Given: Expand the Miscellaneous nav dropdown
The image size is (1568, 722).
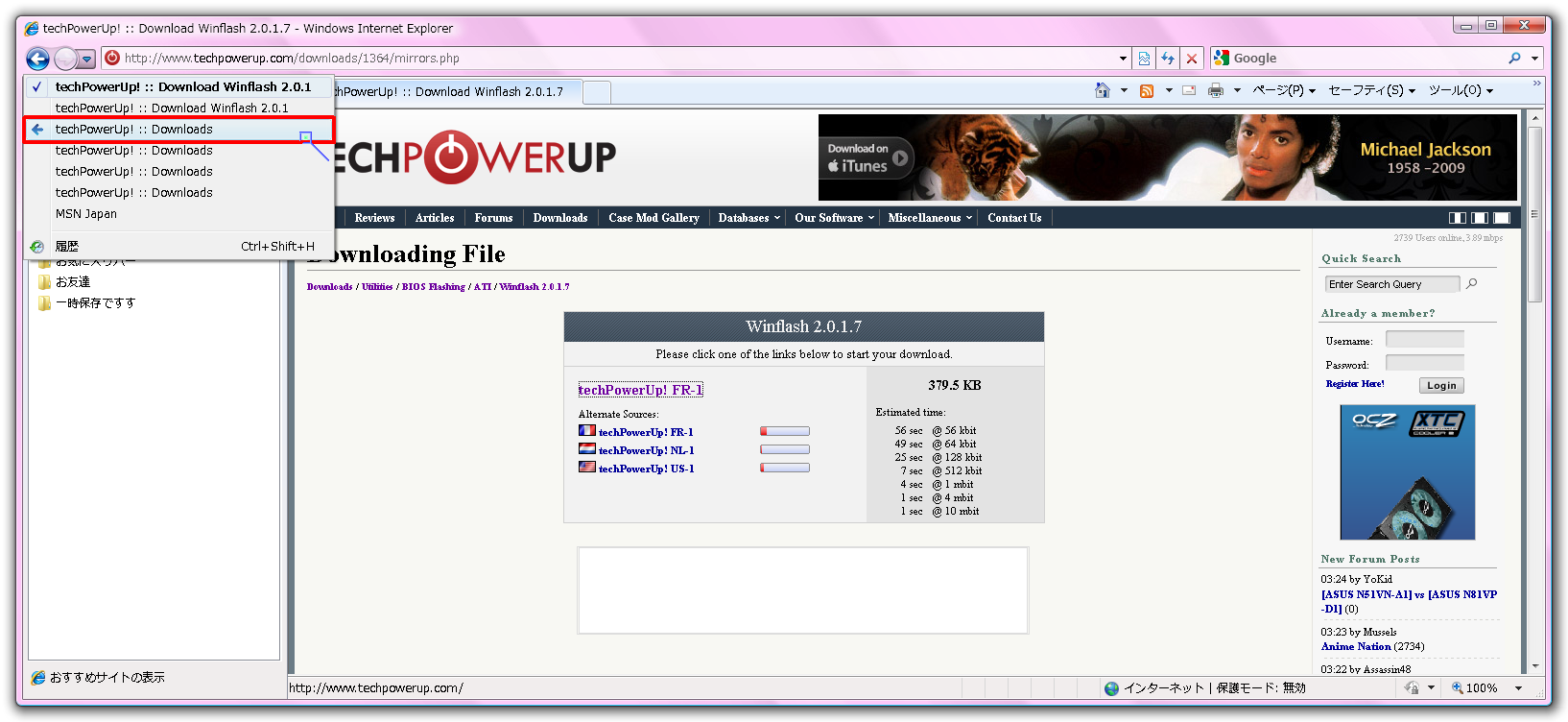Looking at the screenshot, I should 930,218.
